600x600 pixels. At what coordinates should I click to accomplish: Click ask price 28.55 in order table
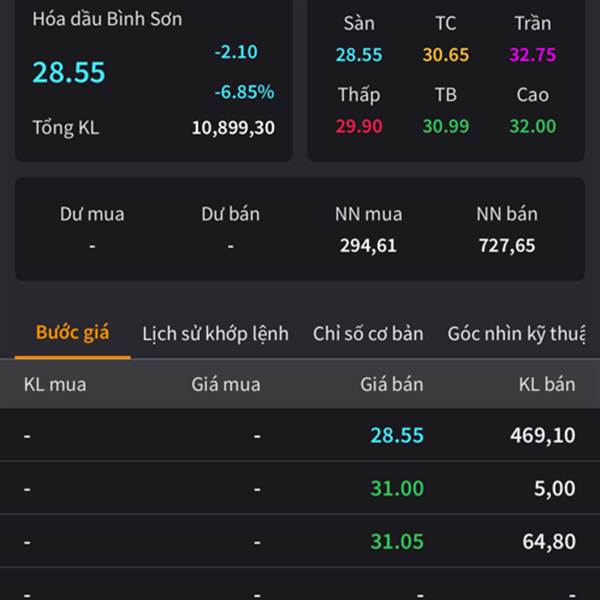(x=397, y=435)
